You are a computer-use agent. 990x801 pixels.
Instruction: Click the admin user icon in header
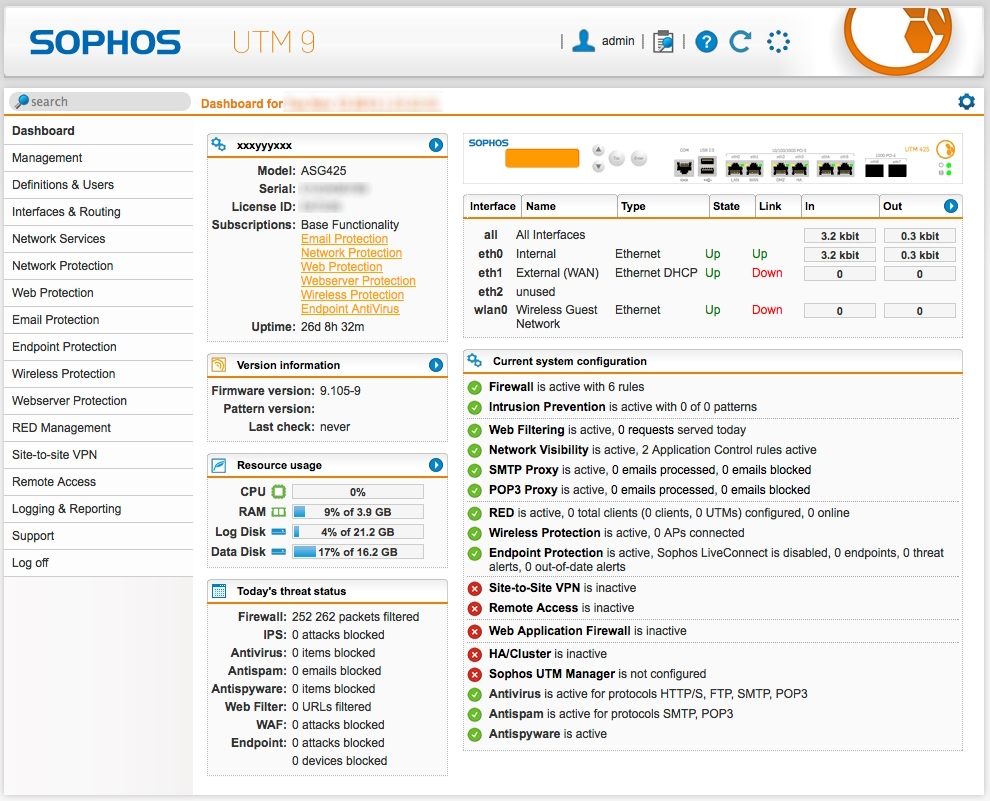pos(584,41)
